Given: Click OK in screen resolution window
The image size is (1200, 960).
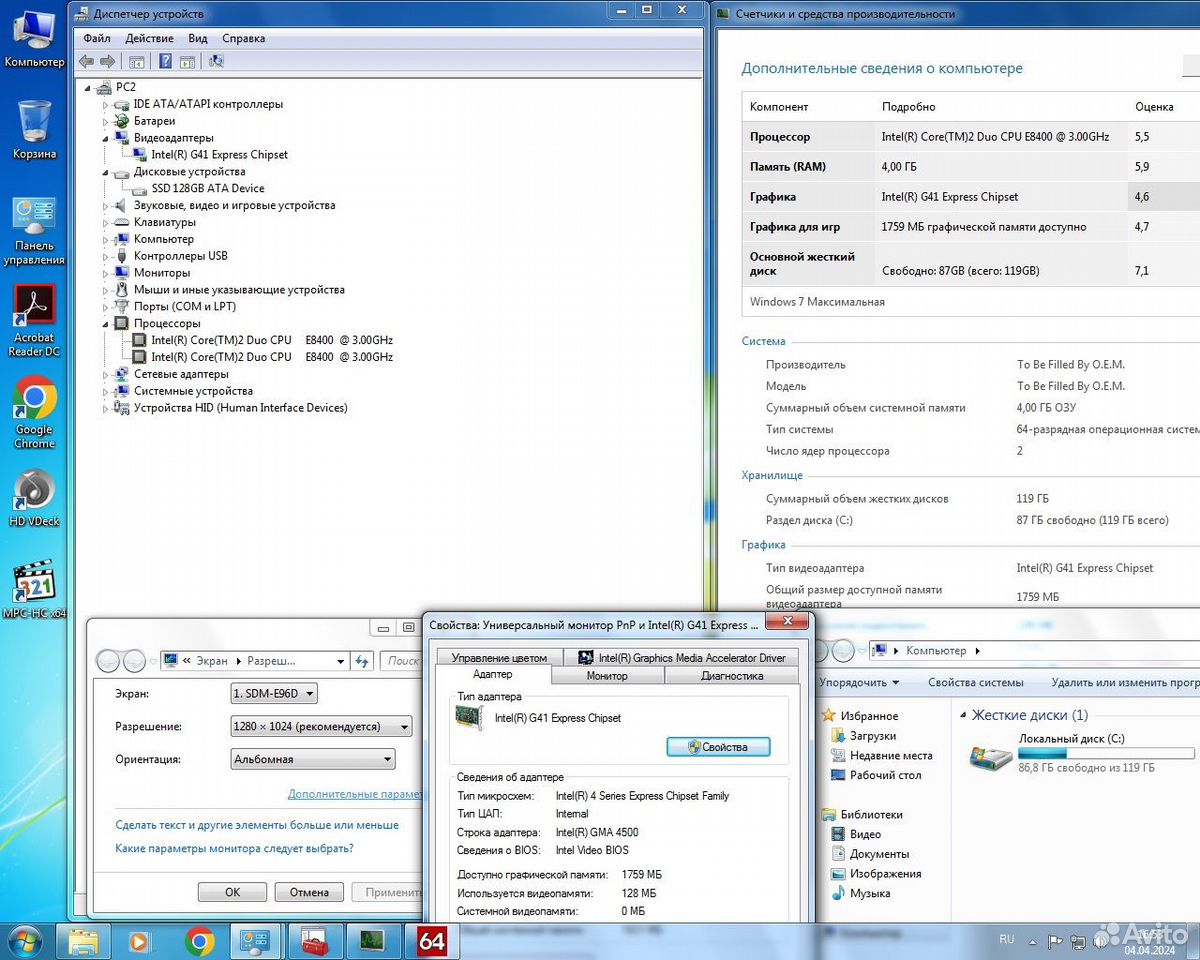Looking at the screenshot, I should [232, 892].
